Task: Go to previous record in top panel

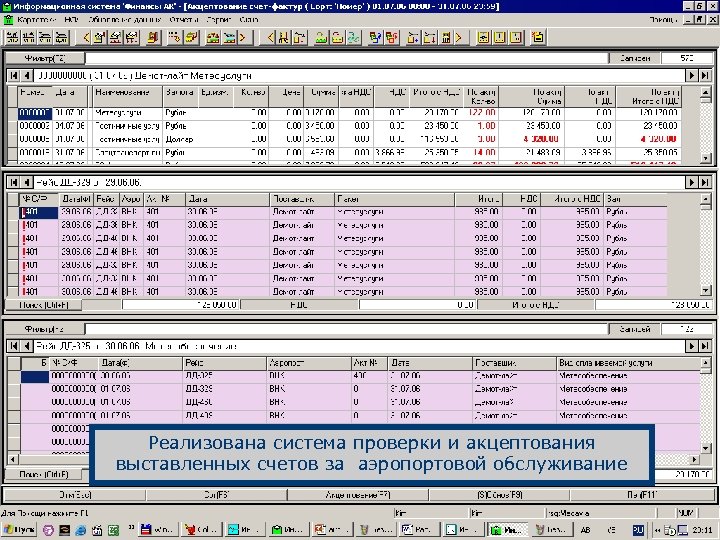Action: 27,76
